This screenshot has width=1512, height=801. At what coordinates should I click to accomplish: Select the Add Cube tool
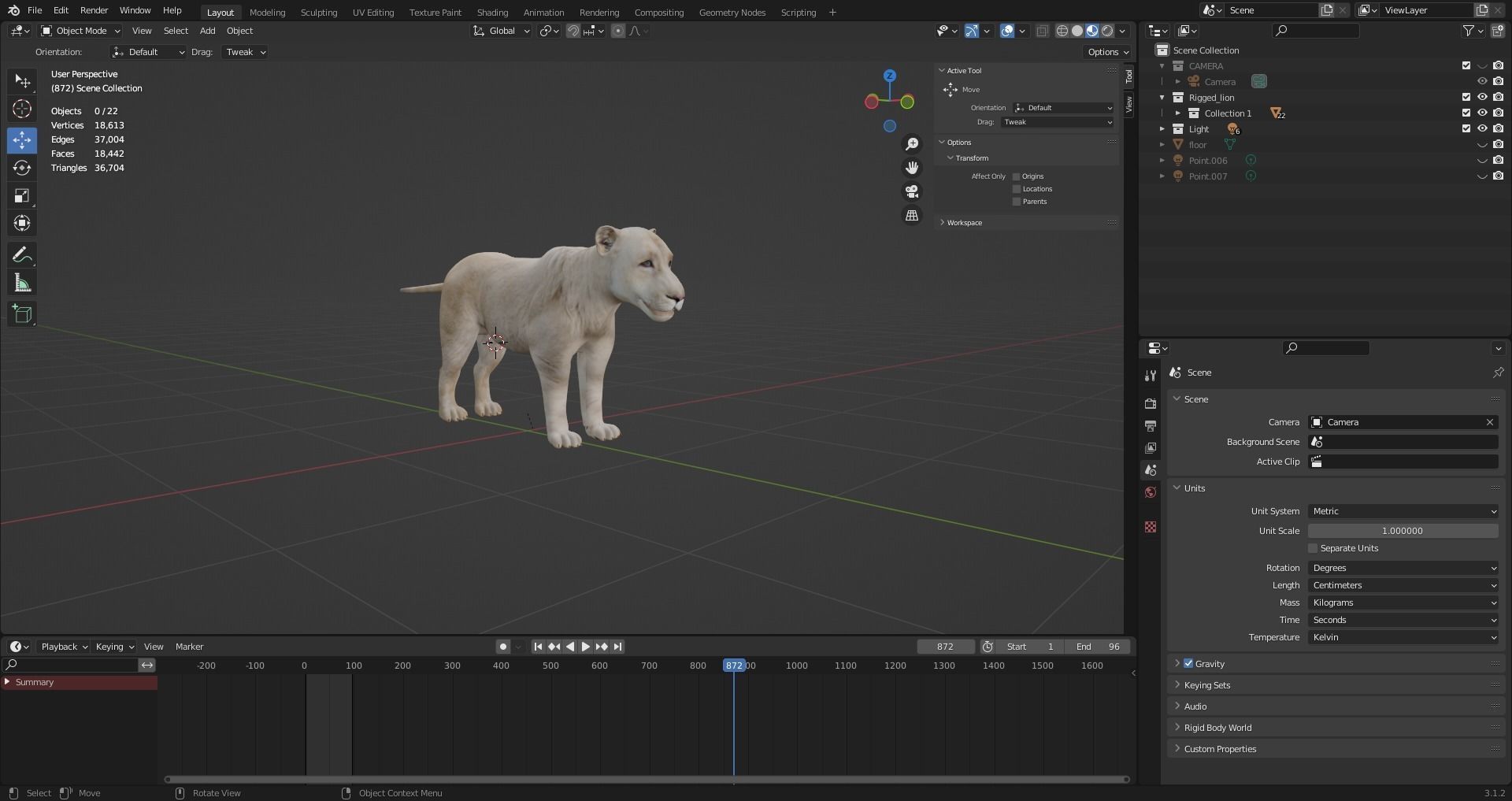point(22,314)
